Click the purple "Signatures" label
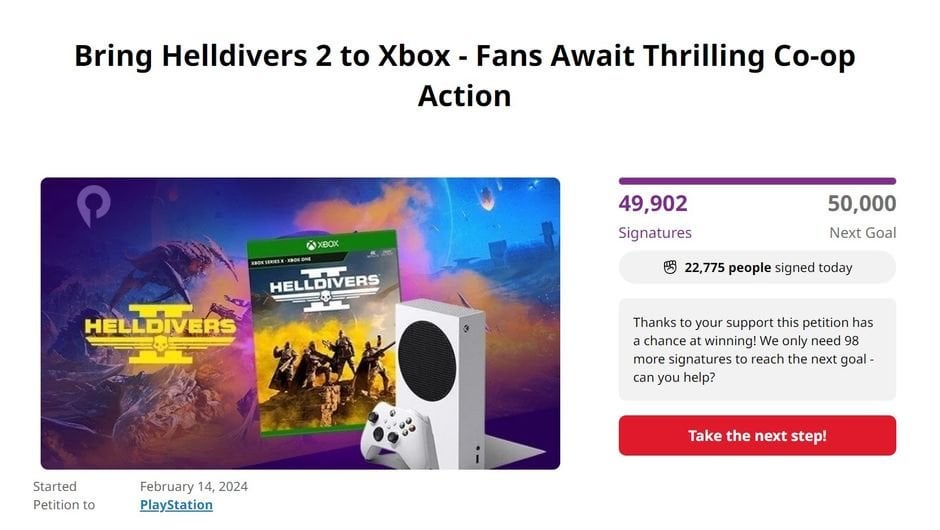 (x=655, y=233)
